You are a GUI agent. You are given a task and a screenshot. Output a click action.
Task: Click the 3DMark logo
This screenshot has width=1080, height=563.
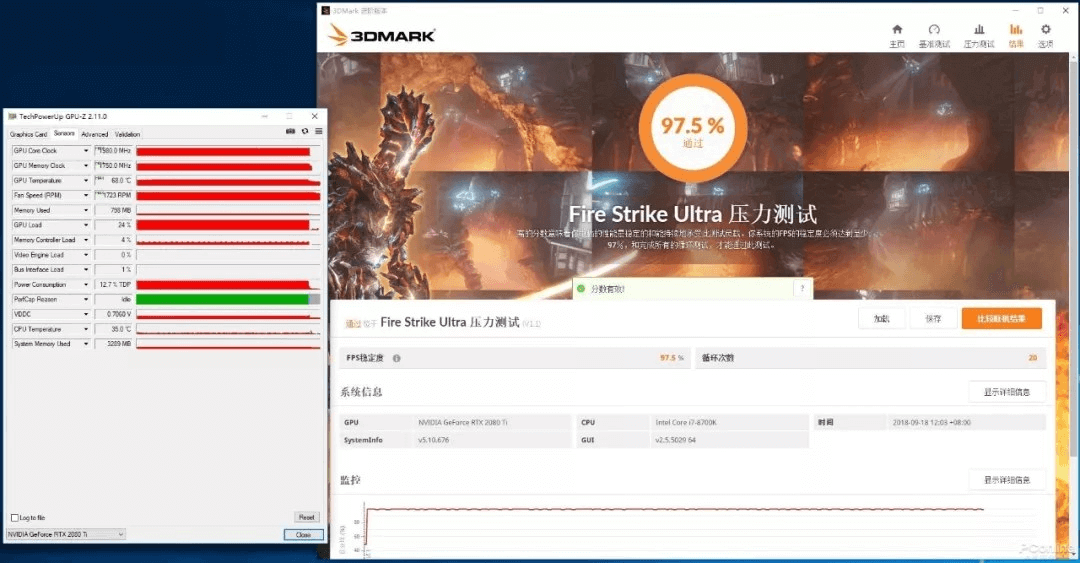tap(381, 35)
